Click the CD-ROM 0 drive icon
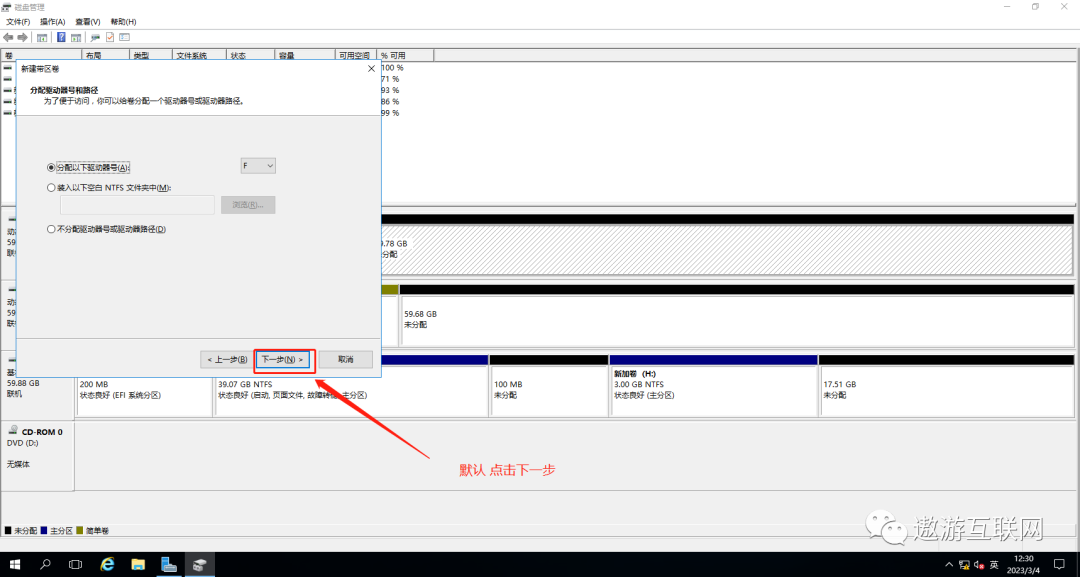1080x577 pixels. tap(13, 431)
